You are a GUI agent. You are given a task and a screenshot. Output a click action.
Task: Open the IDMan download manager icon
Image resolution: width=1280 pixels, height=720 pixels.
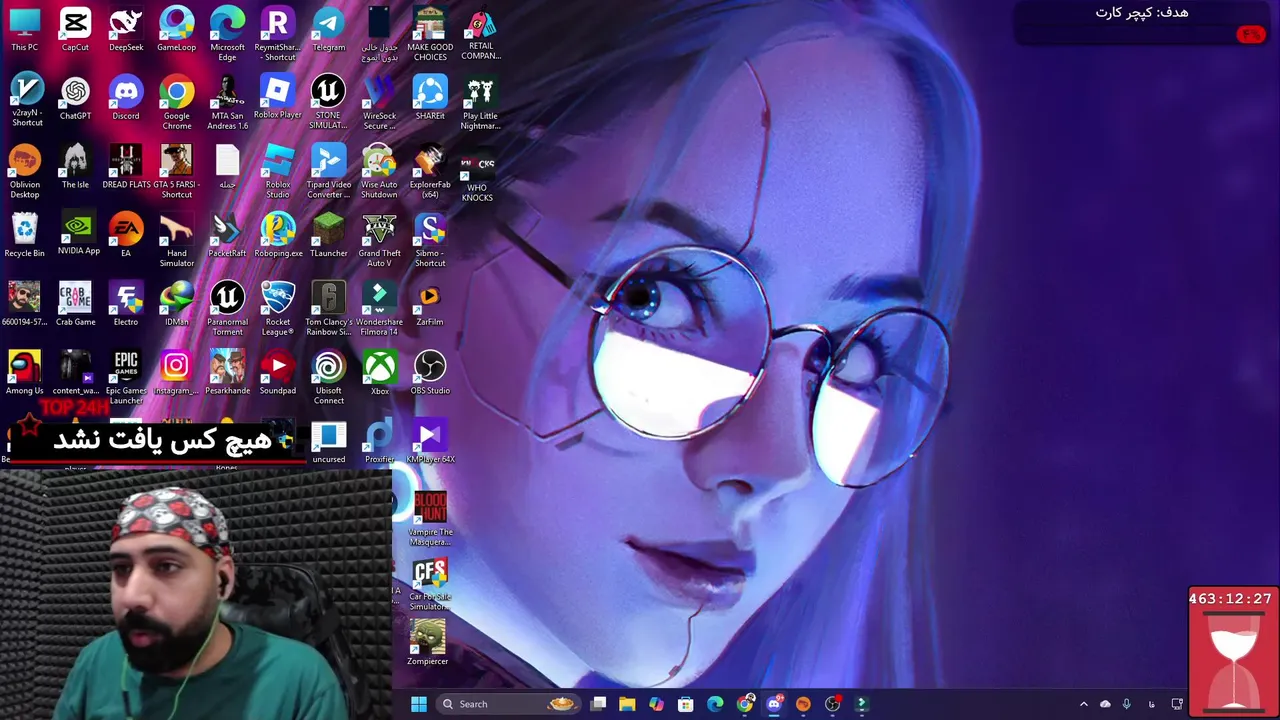pos(176,304)
